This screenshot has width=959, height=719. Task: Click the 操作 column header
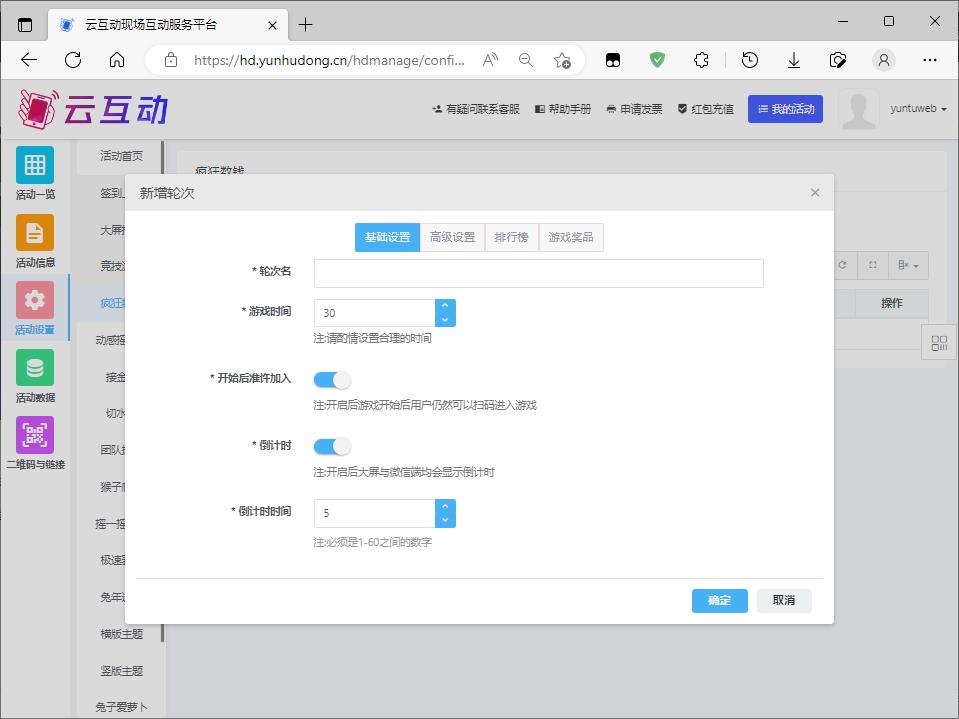891,303
